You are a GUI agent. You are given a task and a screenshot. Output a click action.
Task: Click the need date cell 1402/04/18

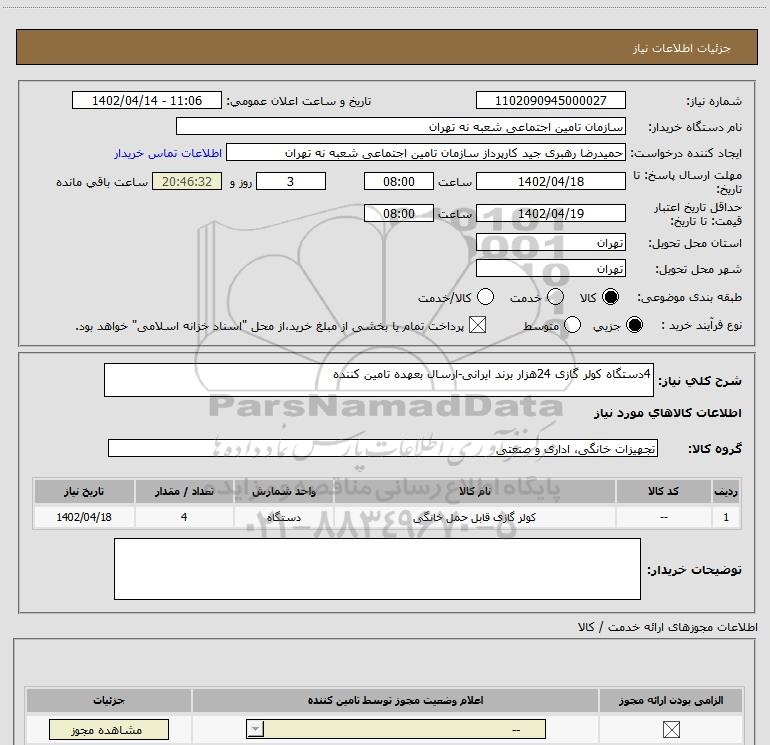pyautogui.click(x=84, y=517)
